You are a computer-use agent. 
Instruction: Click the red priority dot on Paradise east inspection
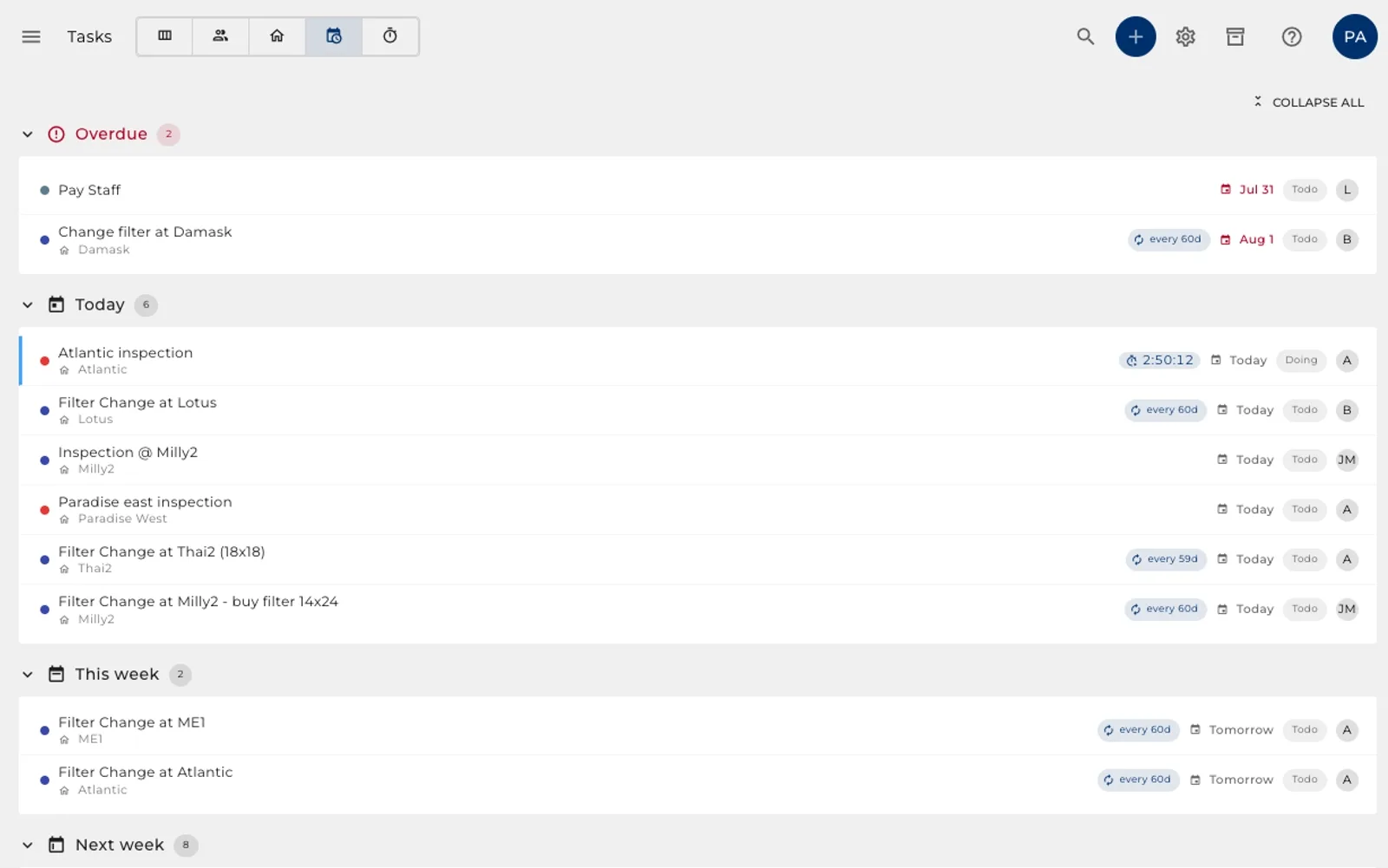click(44, 510)
